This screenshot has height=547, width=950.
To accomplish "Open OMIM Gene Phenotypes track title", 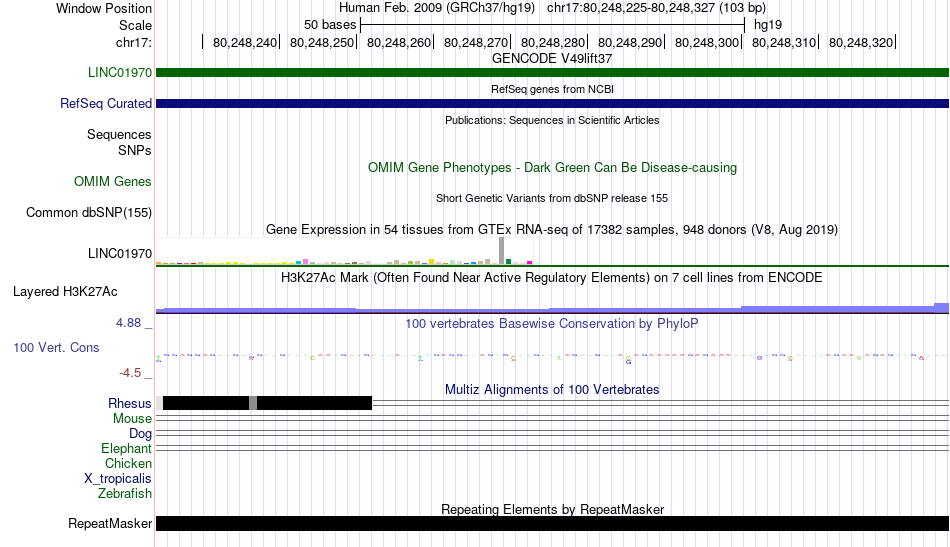I will [x=552, y=168].
